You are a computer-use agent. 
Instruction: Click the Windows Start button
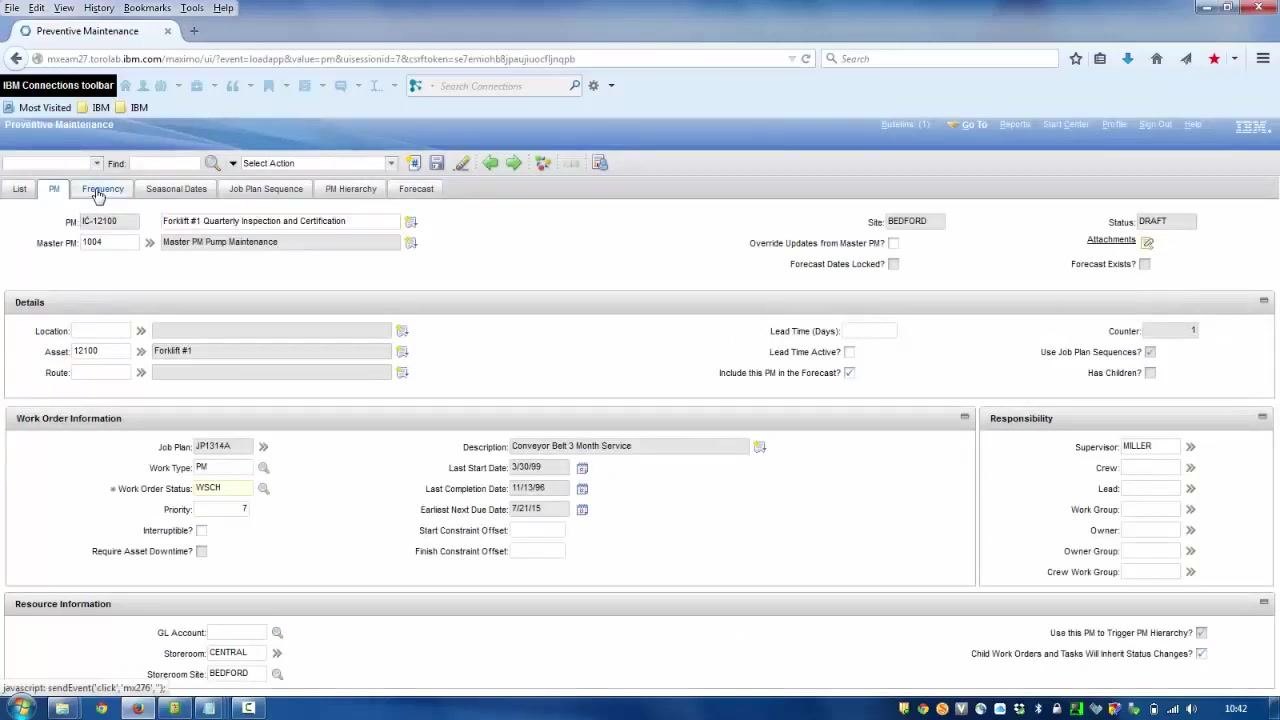click(x=21, y=709)
